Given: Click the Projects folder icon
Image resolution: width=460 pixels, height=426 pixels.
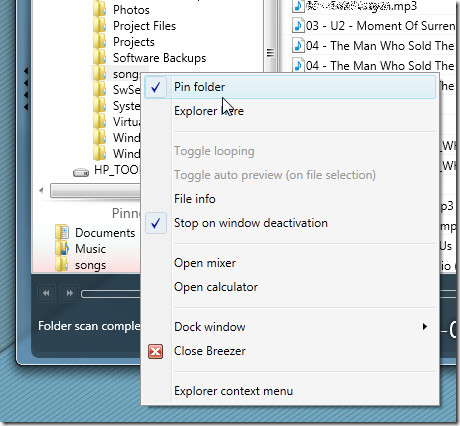Looking at the screenshot, I should [100, 41].
